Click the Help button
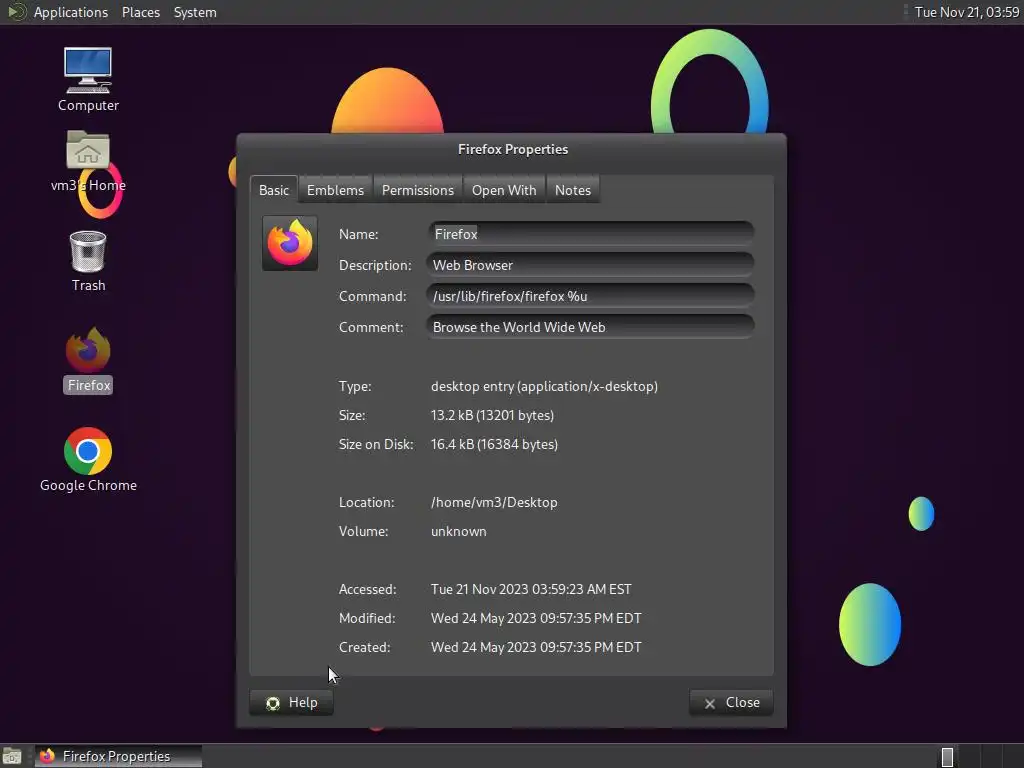 [291, 703]
